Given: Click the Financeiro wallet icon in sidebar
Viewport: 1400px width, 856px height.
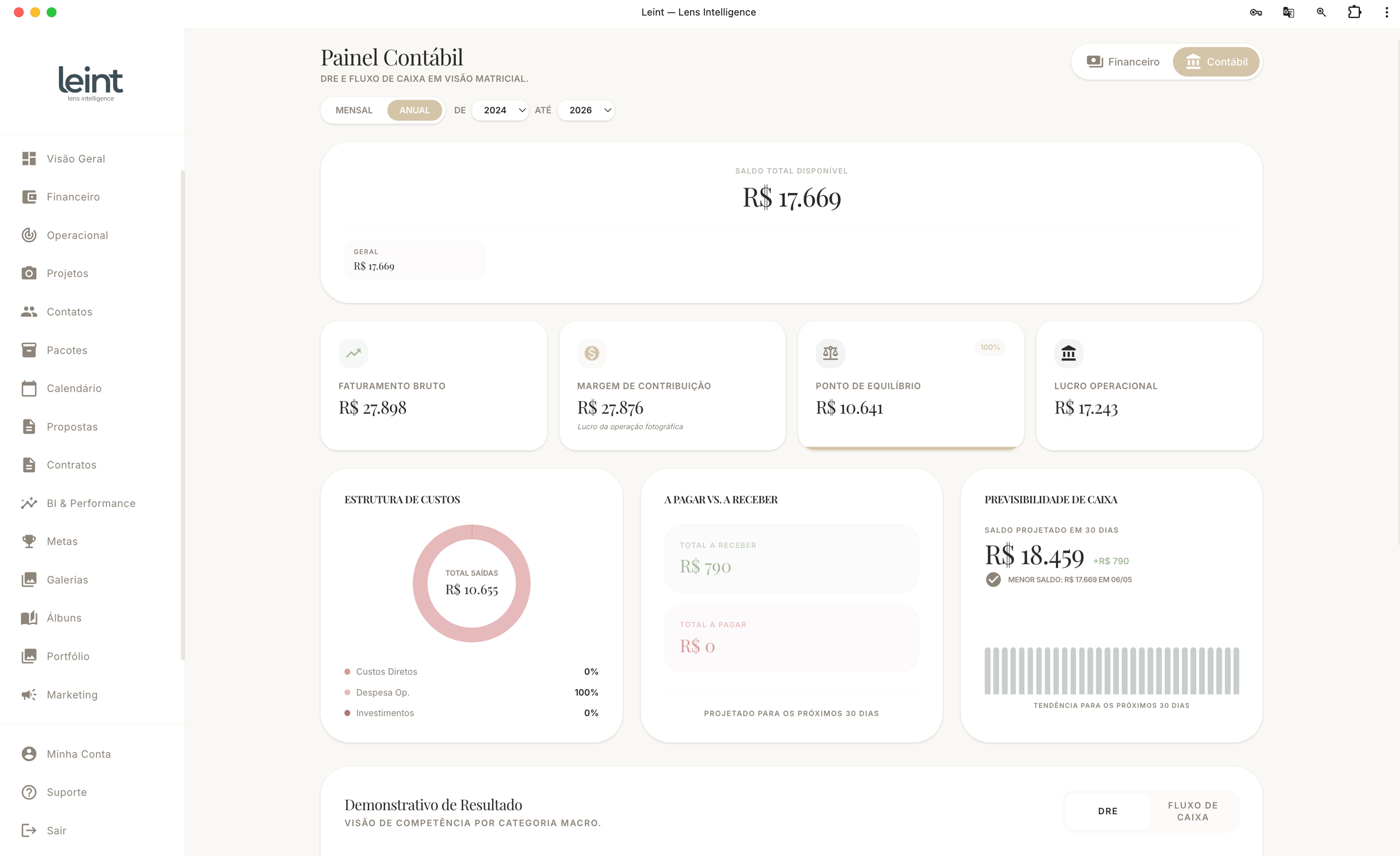Looking at the screenshot, I should (x=29, y=197).
